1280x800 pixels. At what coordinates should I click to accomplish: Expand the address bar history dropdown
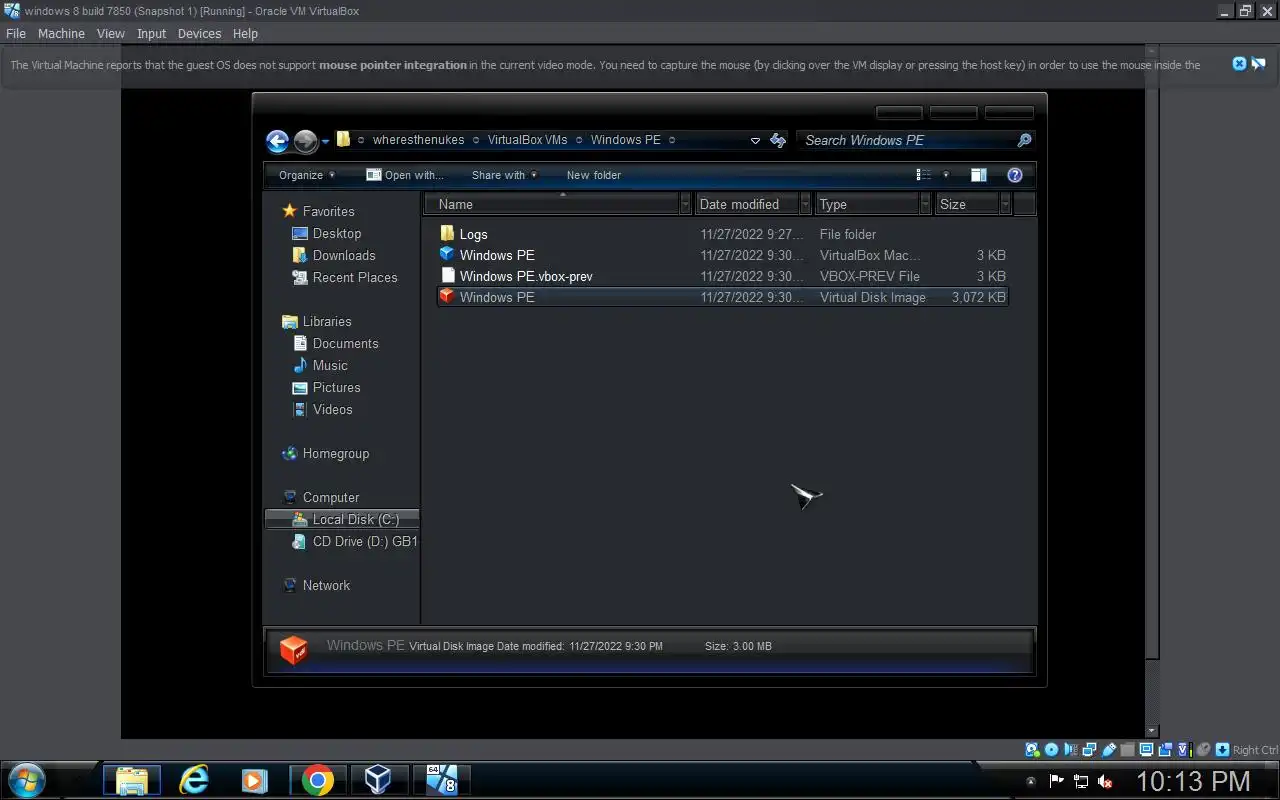tap(755, 141)
